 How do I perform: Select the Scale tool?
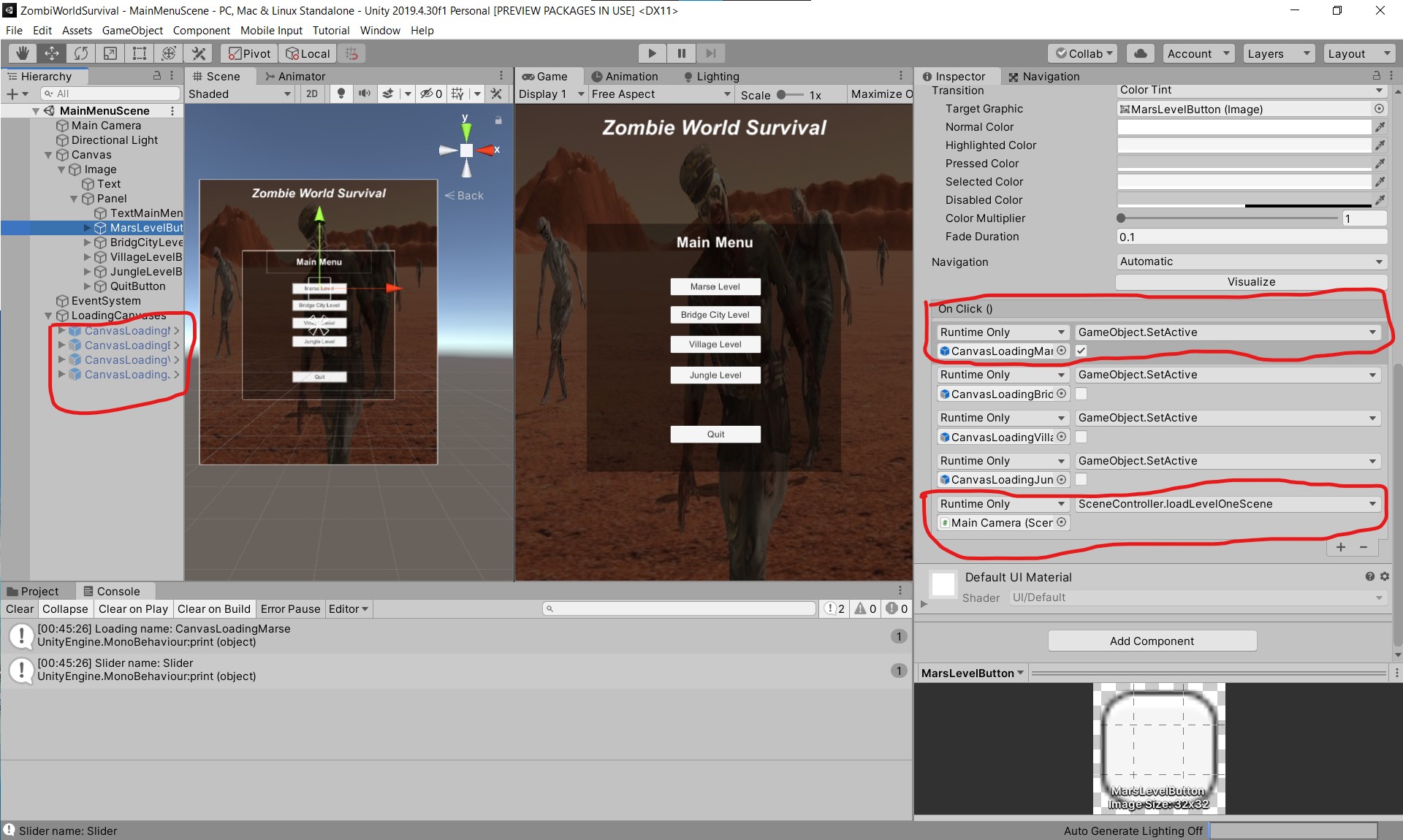point(110,53)
